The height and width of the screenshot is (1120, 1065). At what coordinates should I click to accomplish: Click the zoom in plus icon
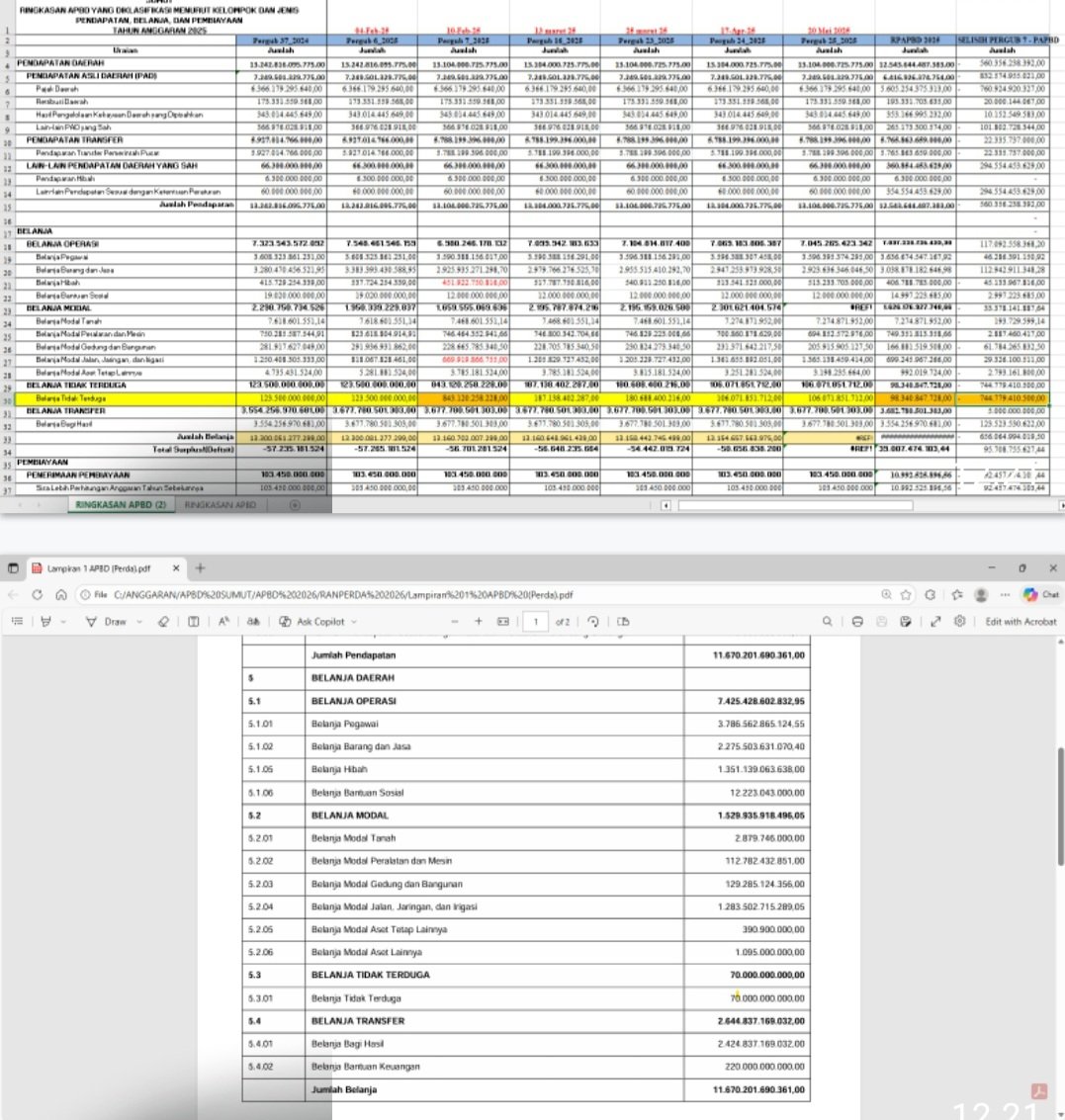[x=479, y=622]
